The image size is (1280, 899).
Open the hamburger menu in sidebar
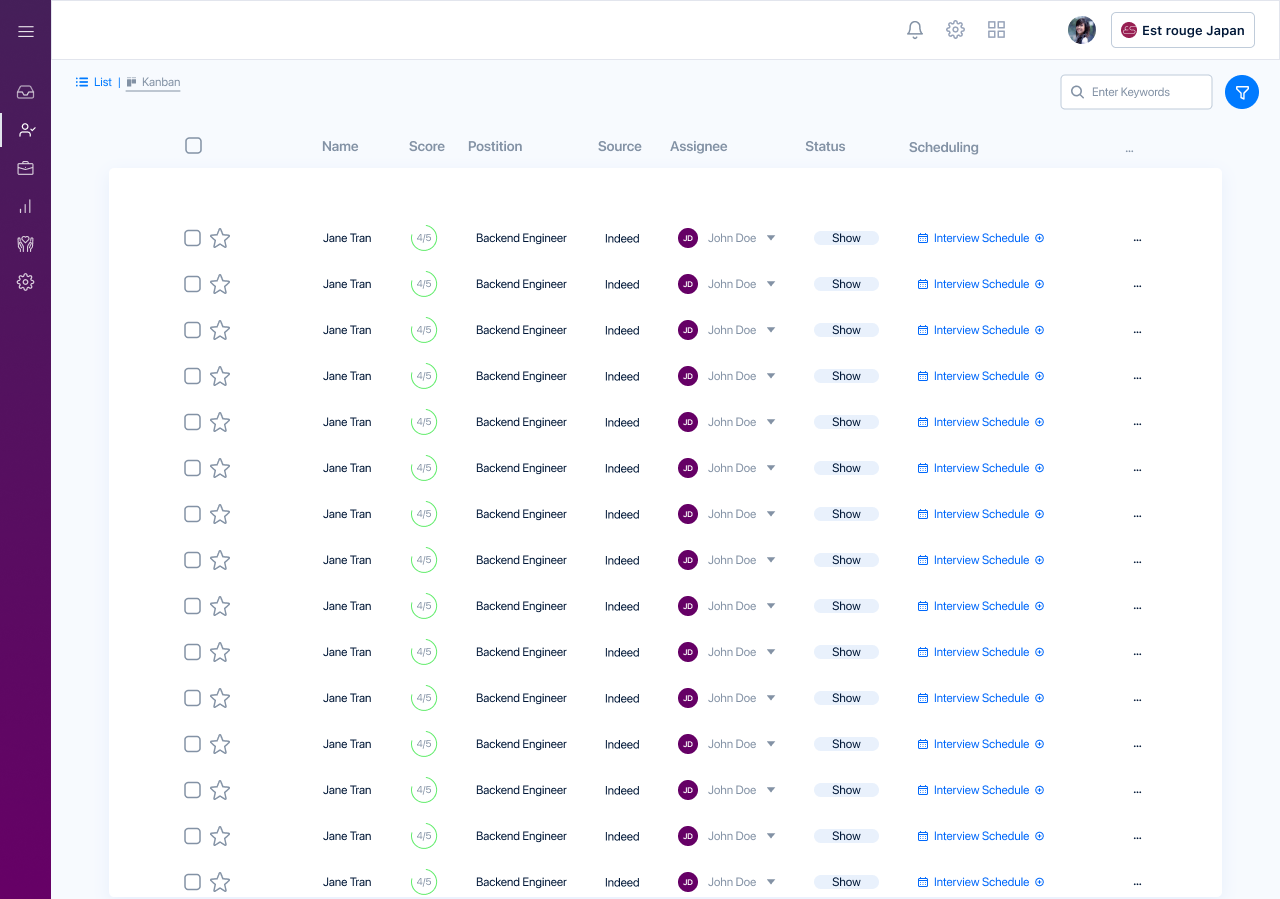coord(26,31)
